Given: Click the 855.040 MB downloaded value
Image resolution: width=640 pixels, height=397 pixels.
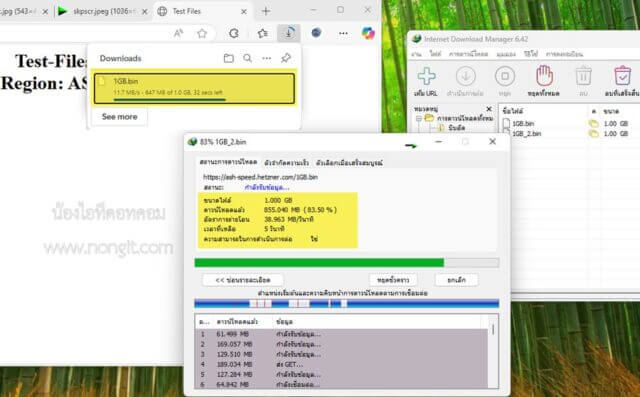Looking at the screenshot, I should point(301,210).
